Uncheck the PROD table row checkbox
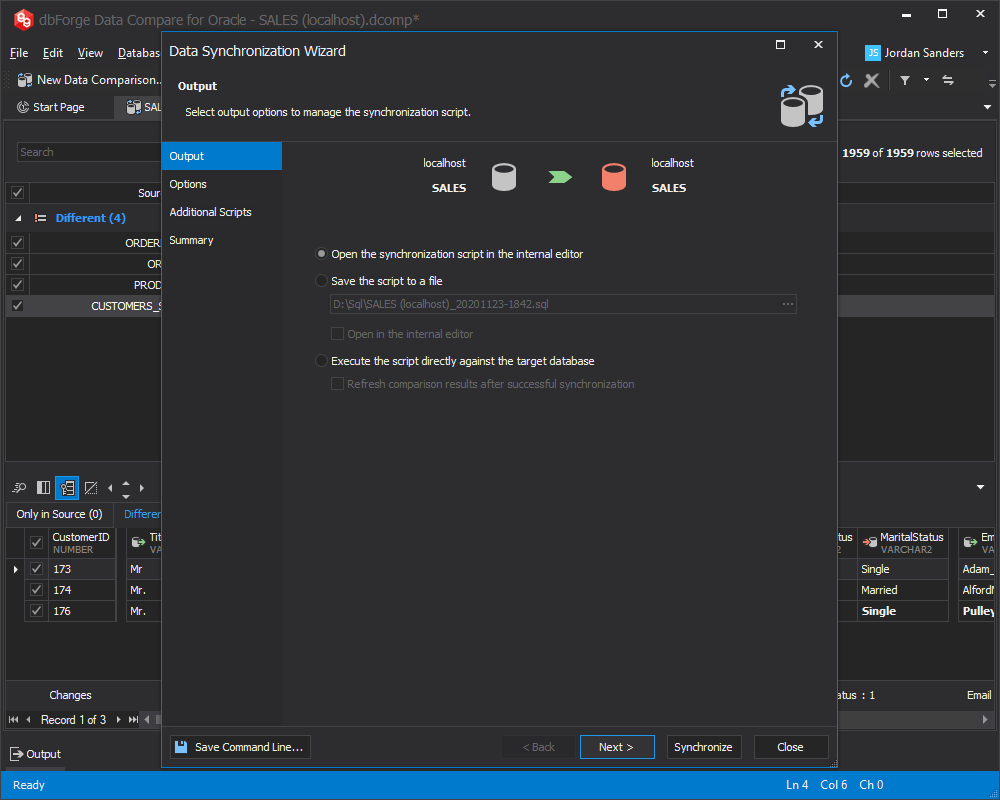1000x800 pixels. pyautogui.click(x=17, y=285)
